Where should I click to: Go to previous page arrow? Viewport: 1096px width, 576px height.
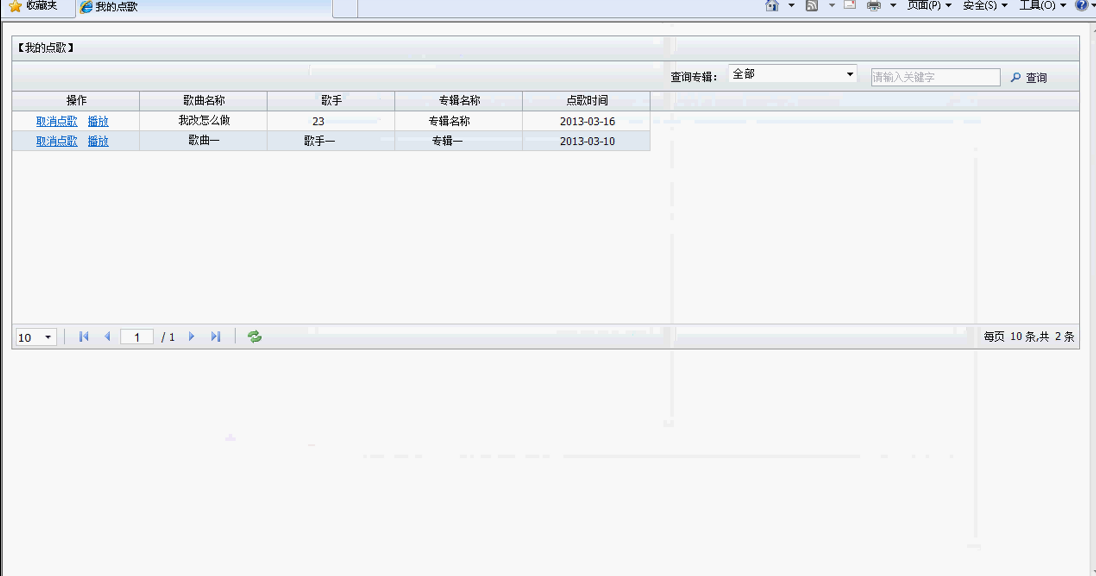click(x=107, y=337)
